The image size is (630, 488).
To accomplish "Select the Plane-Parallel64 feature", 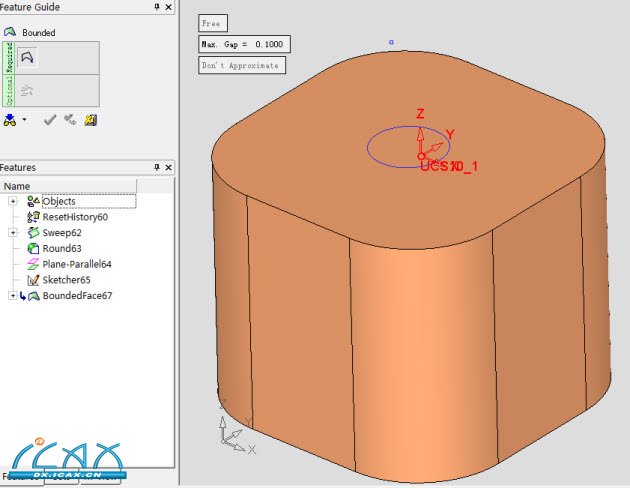I will click(76, 264).
